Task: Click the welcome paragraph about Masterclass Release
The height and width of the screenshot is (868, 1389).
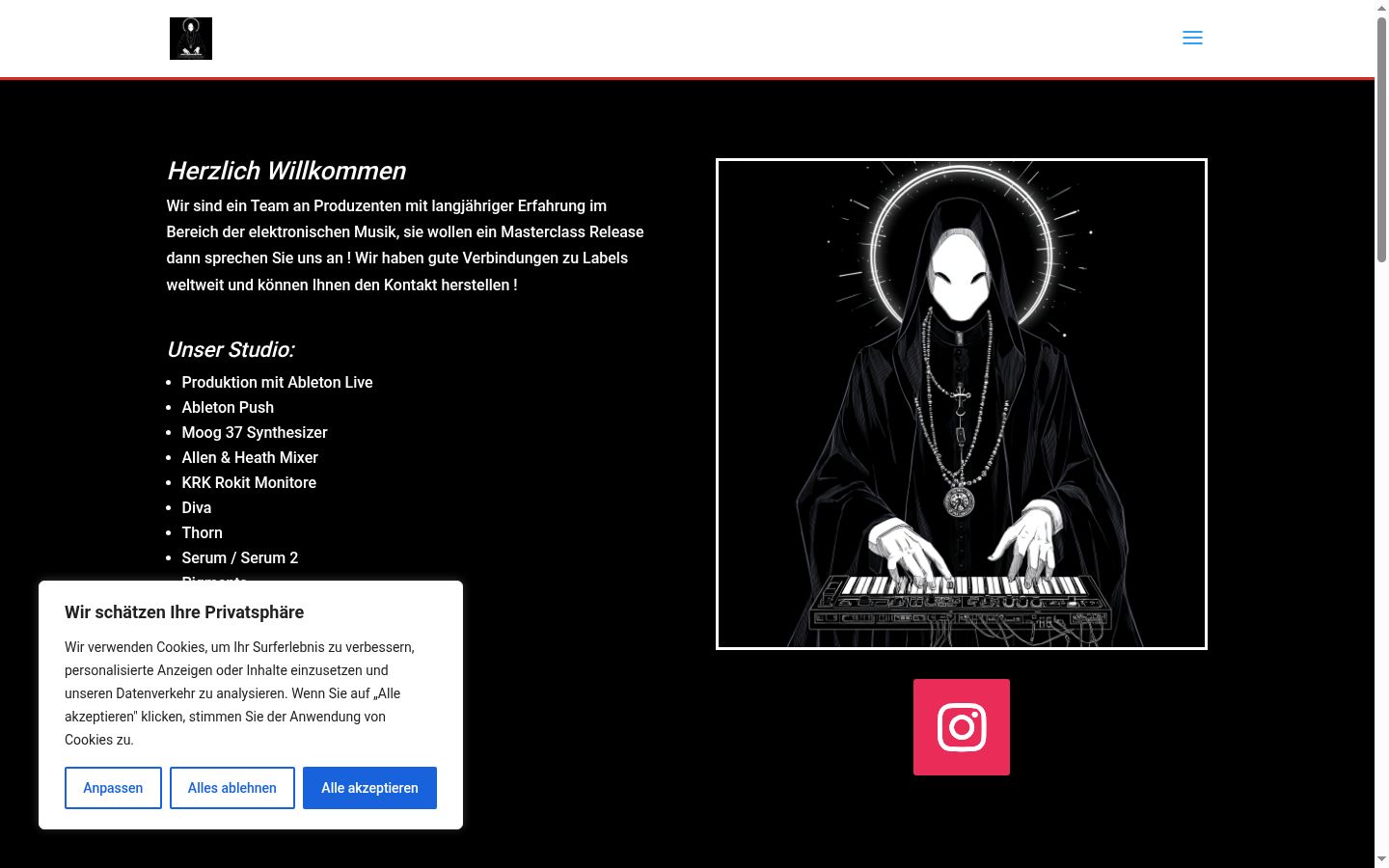Action: tap(405, 245)
